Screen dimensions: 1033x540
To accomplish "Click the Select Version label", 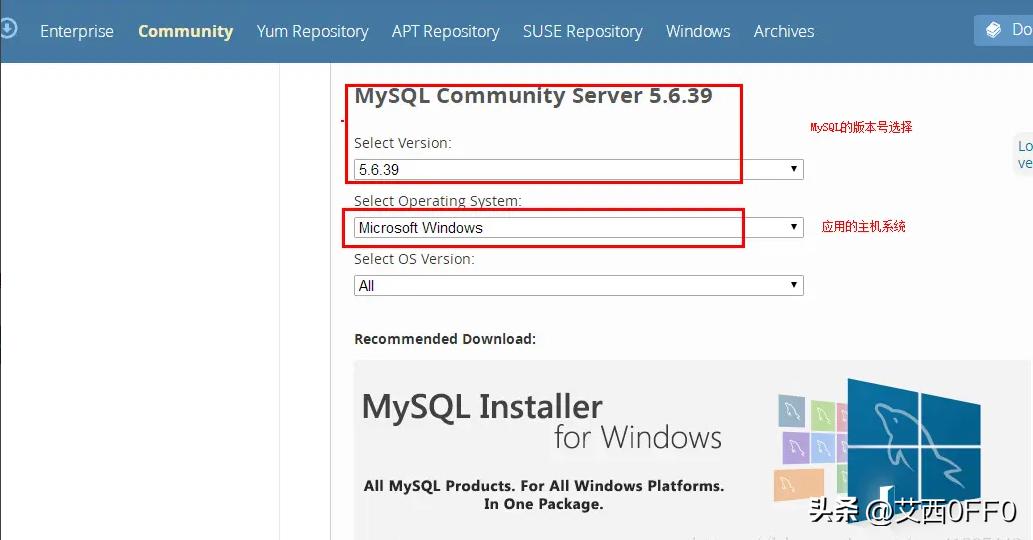I will (403, 143).
